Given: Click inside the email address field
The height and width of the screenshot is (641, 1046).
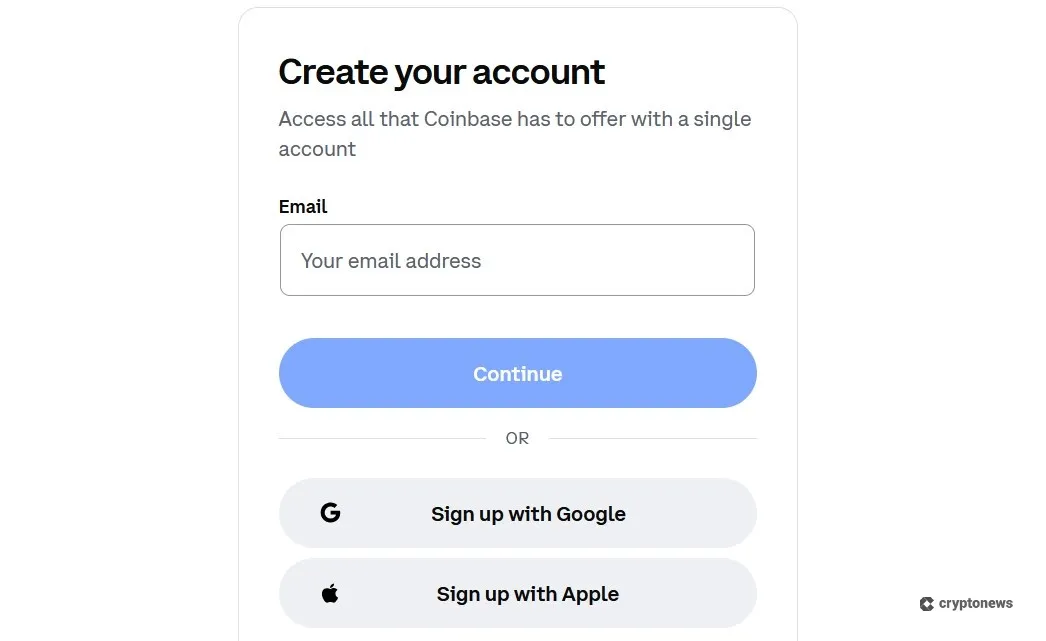Looking at the screenshot, I should [517, 260].
